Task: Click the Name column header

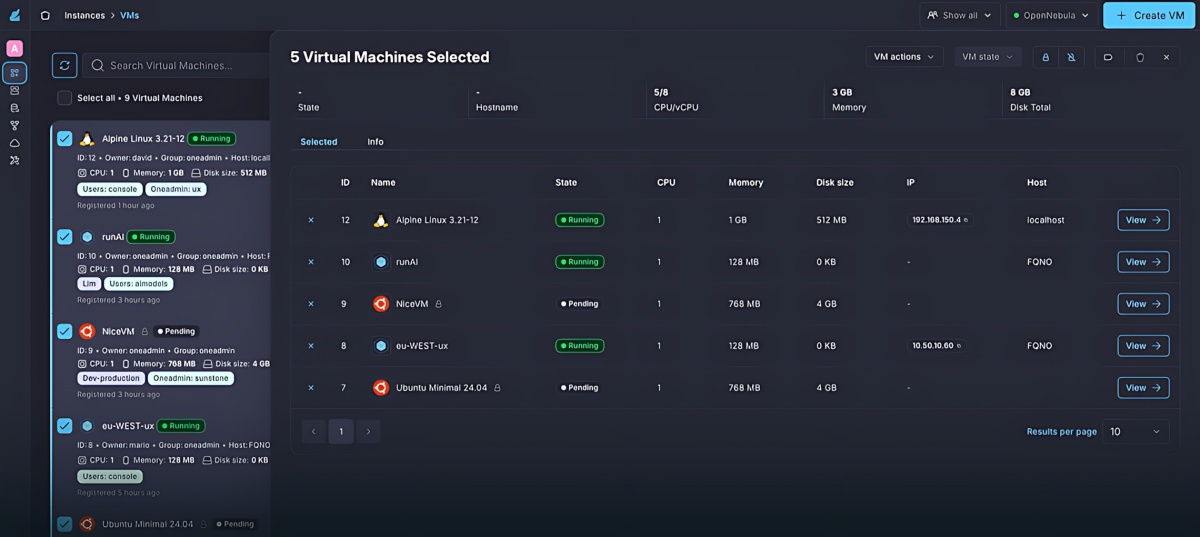Action: (383, 183)
